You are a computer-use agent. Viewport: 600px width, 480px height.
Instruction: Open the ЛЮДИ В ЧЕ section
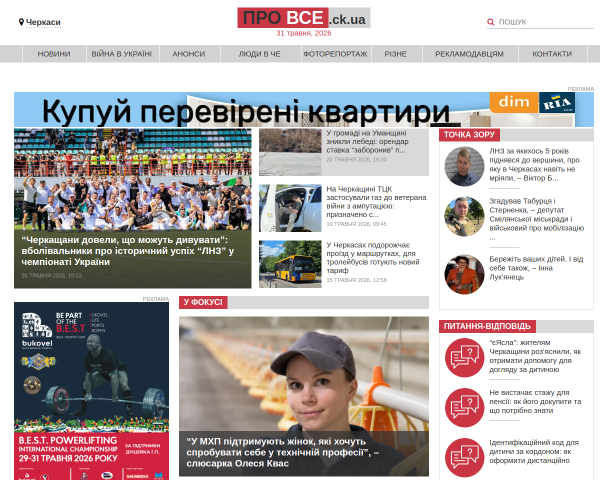(260, 54)
